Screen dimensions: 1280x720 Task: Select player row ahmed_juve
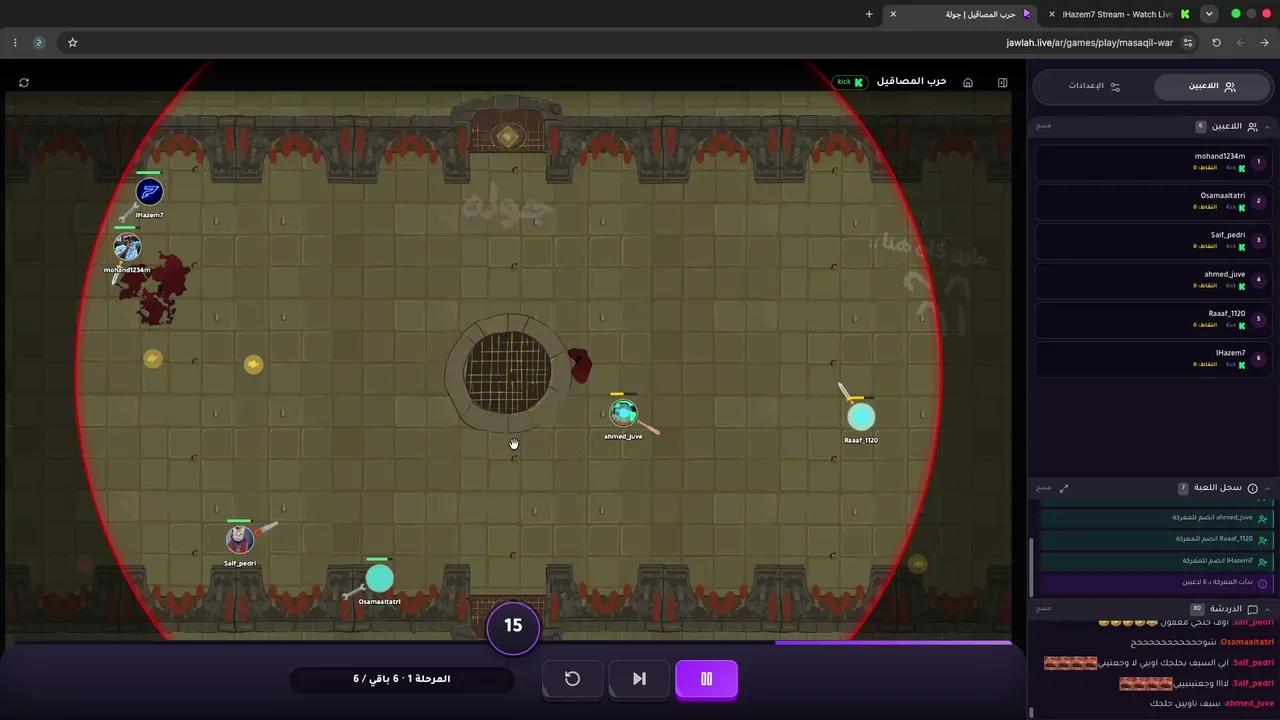[1153, 280]
